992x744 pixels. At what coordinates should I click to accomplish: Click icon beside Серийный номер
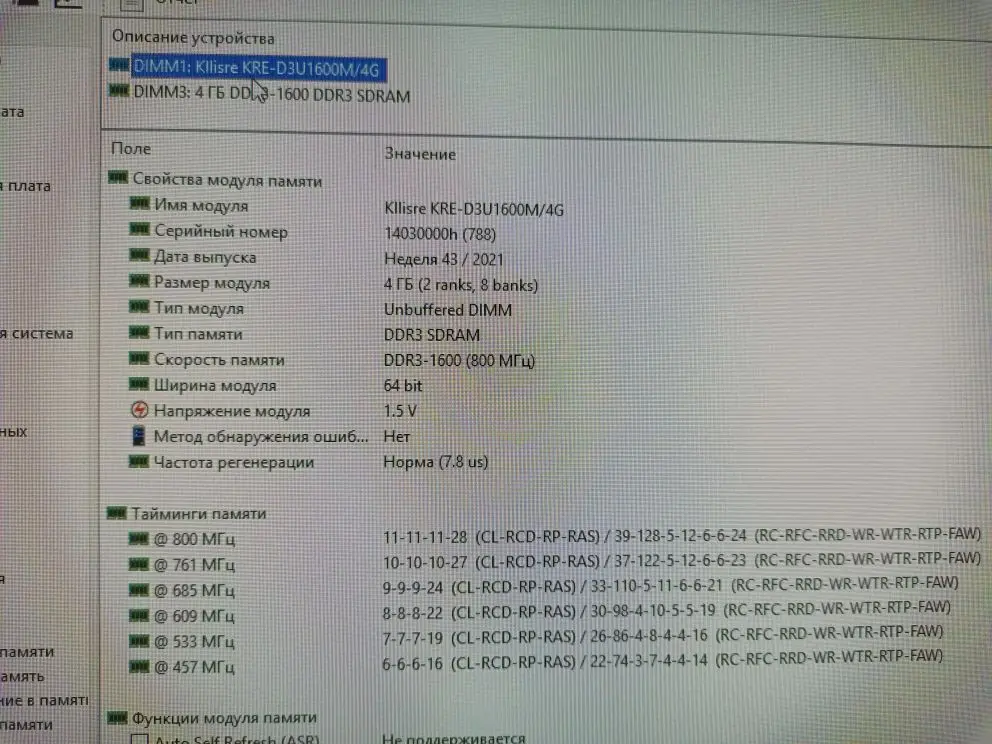[139, 229]
